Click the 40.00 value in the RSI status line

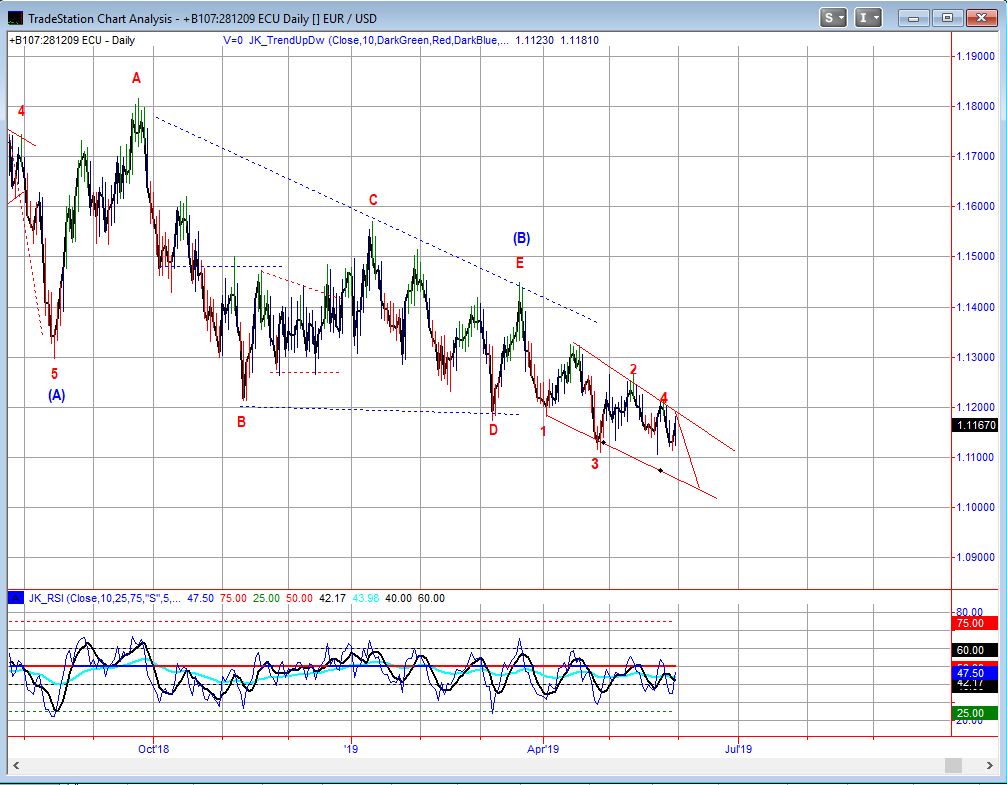[398, 598]
